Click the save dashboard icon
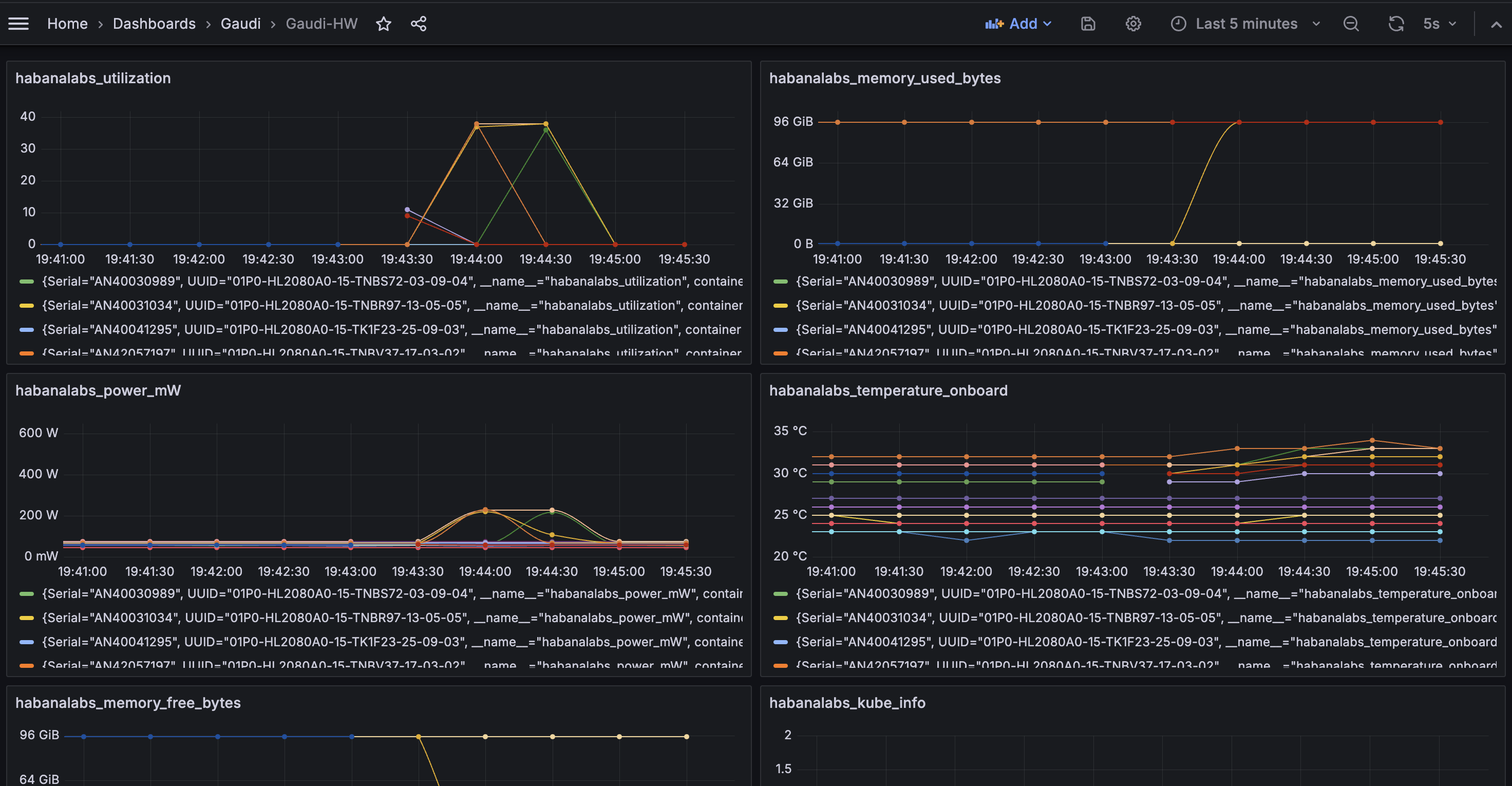Screen dimensions: 1512x786 tap(1088, 24)
